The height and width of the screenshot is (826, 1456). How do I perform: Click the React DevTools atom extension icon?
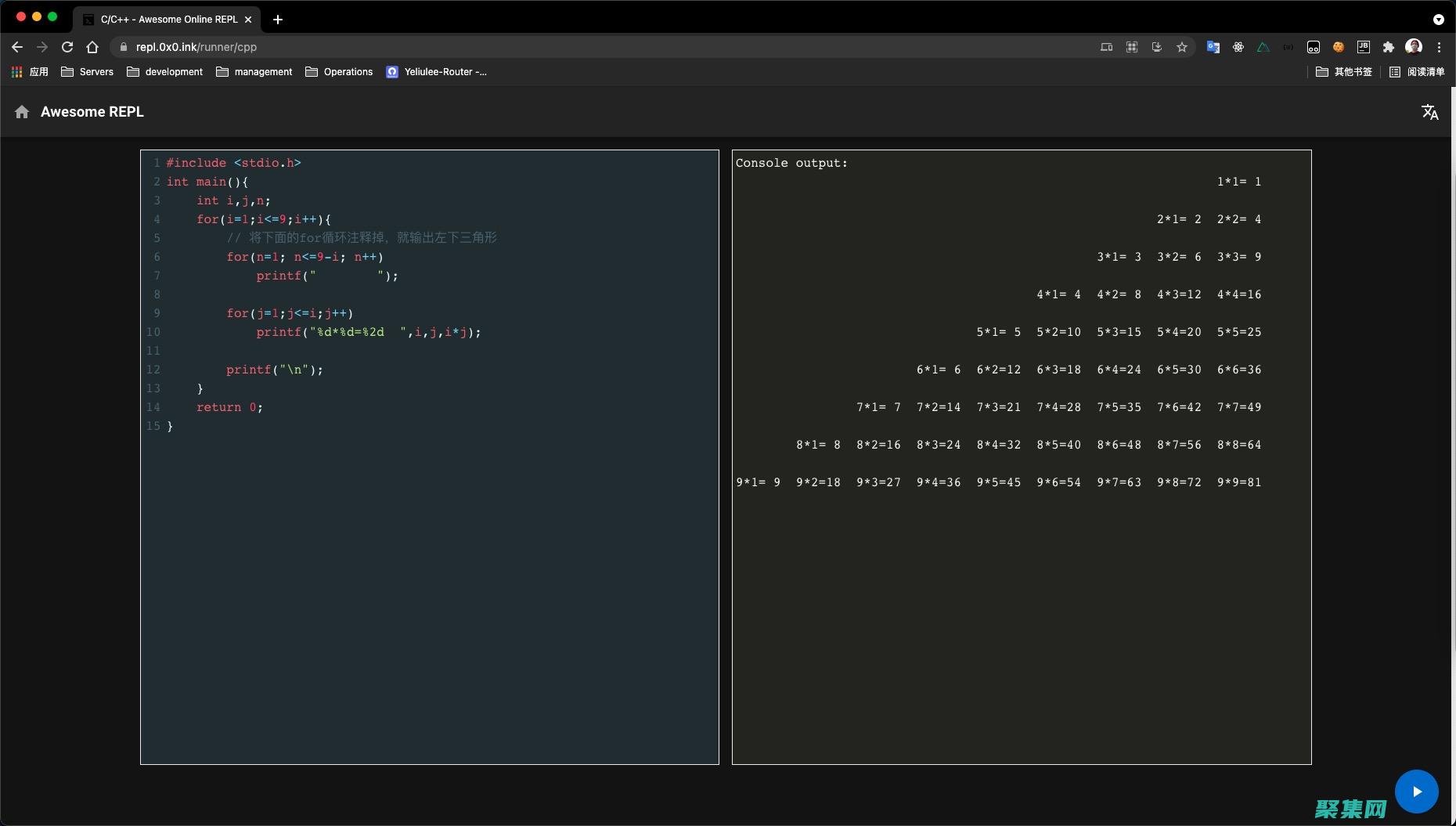click(1238, 47)
